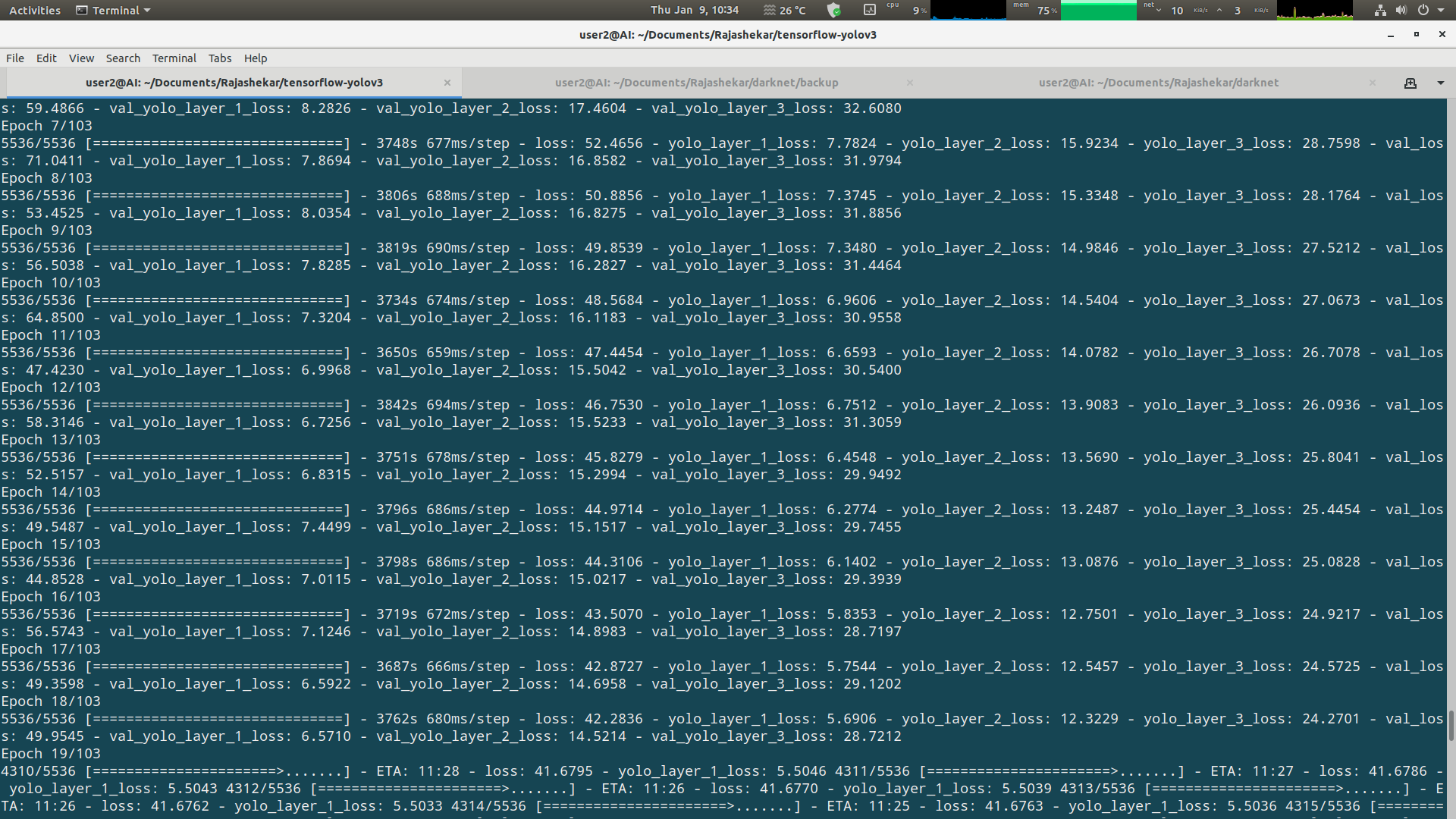Click the memory usage graph showing 75%
1456x819 pixels.
tap(1100, 11)
